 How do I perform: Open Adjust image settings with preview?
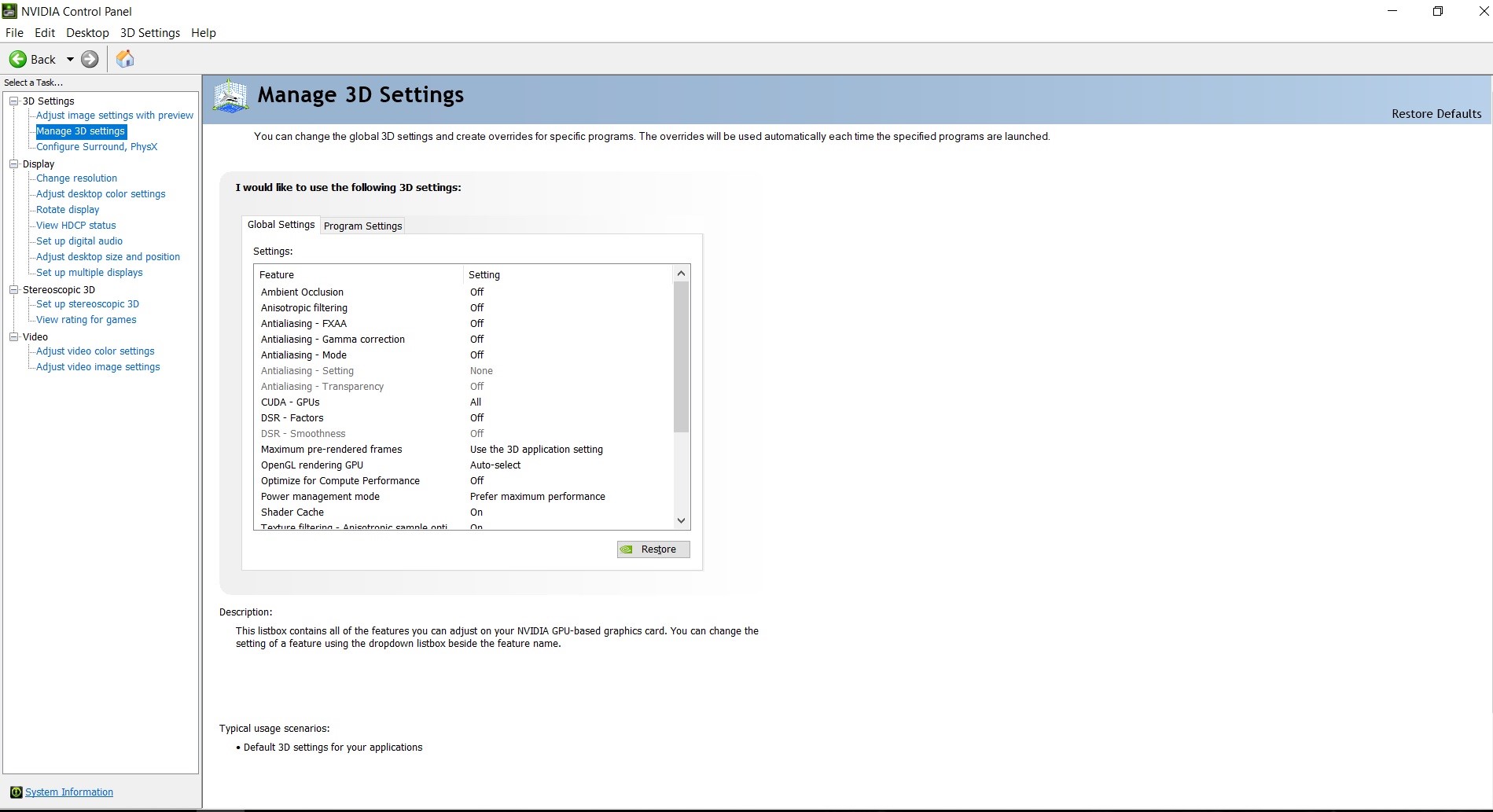[x=115, y=116]
